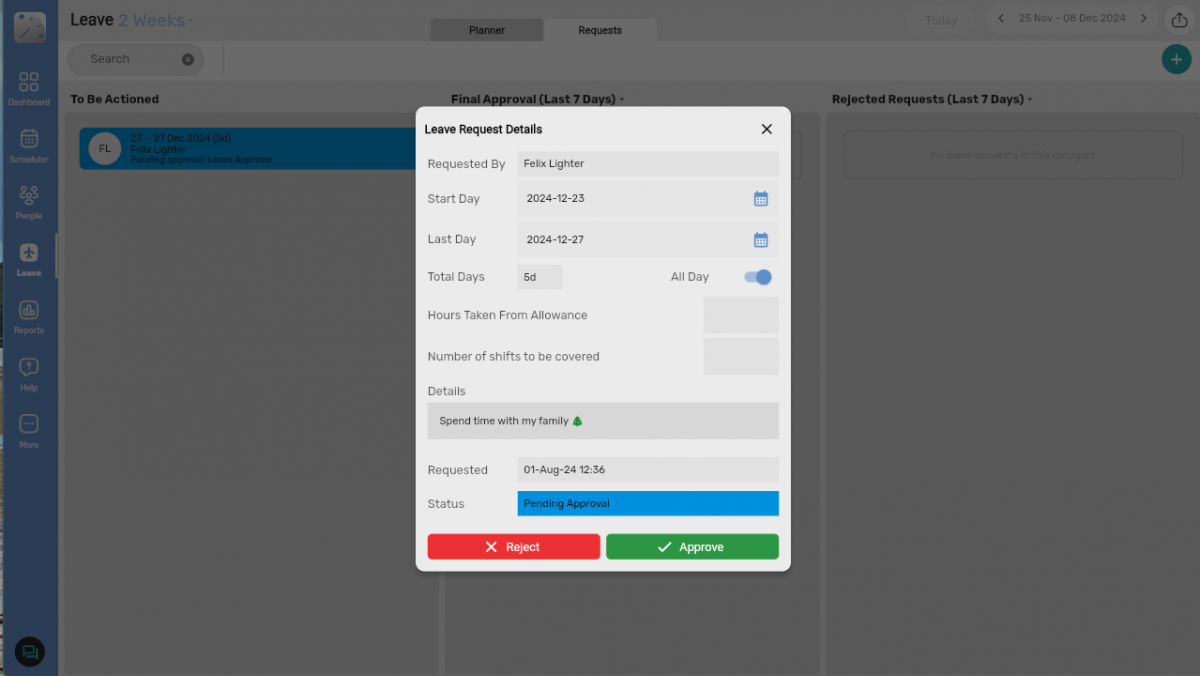
Task: Click the green plus to add leave
Action: 1176,59
